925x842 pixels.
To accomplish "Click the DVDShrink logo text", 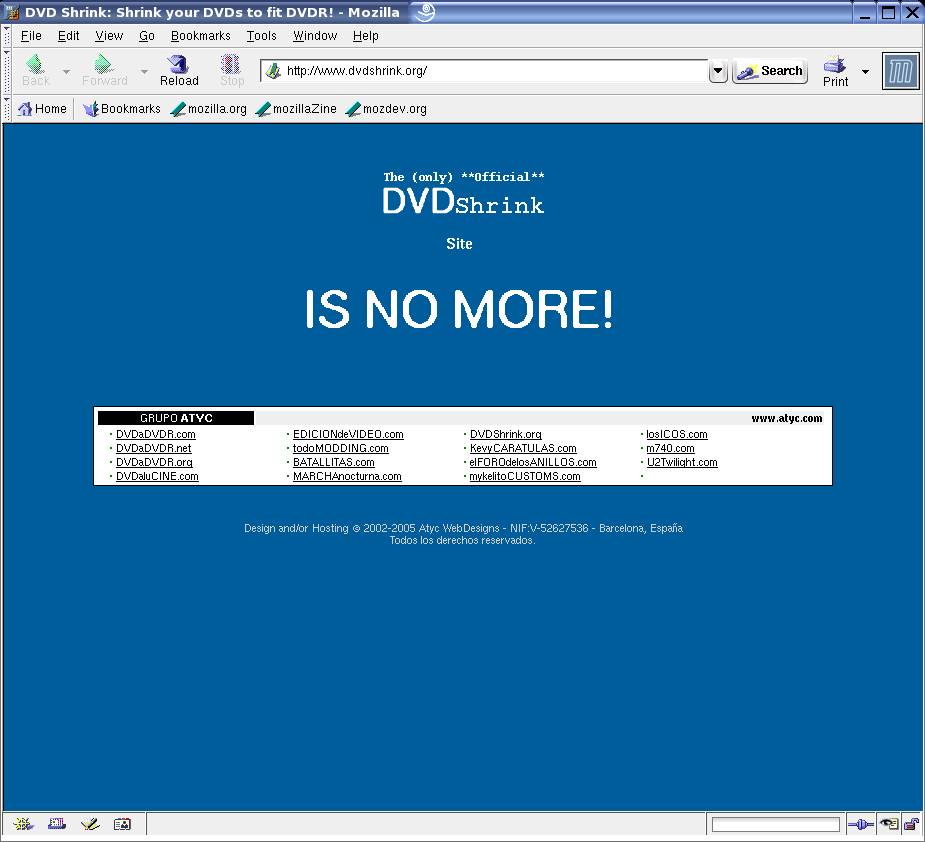I will [x=463, y=201].
